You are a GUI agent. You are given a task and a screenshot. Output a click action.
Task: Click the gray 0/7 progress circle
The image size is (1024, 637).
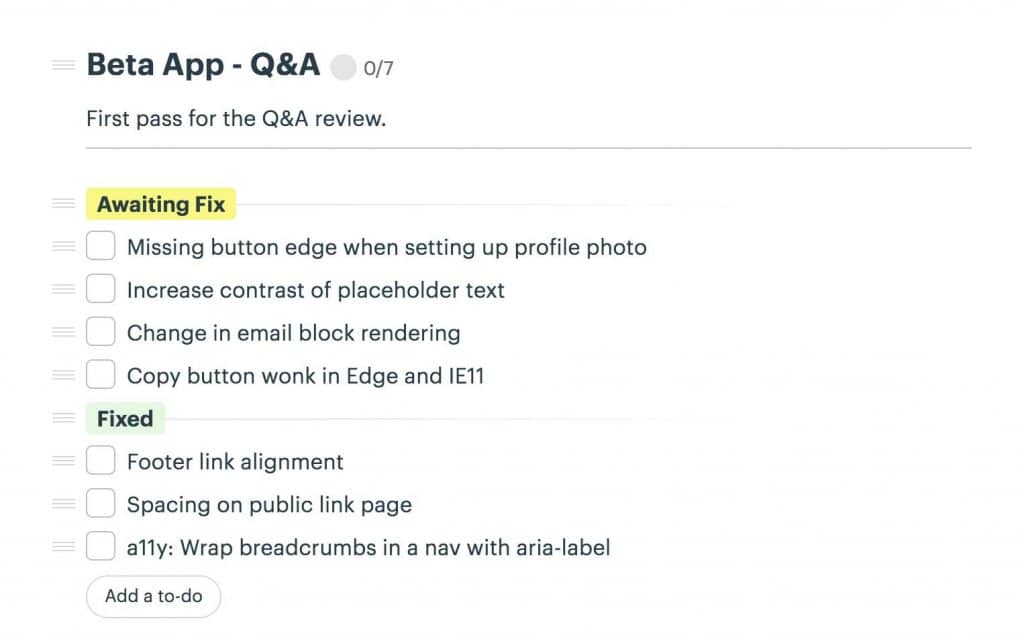click(x=343, y=68)
